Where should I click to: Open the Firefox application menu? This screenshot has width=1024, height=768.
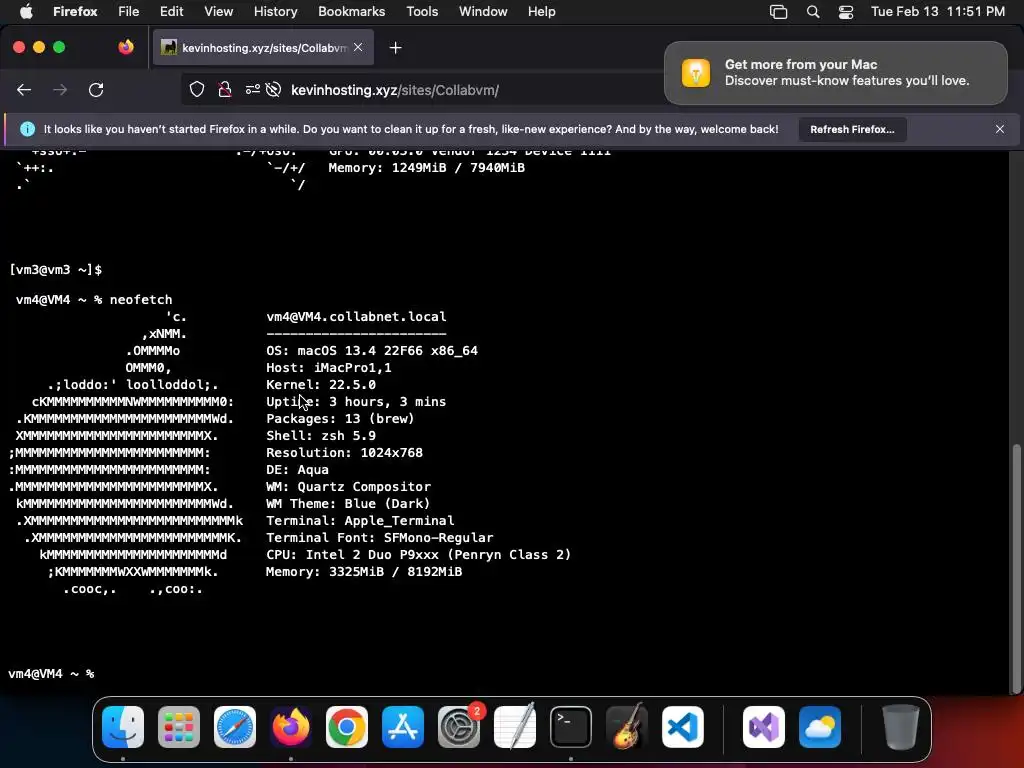[75, 12]
